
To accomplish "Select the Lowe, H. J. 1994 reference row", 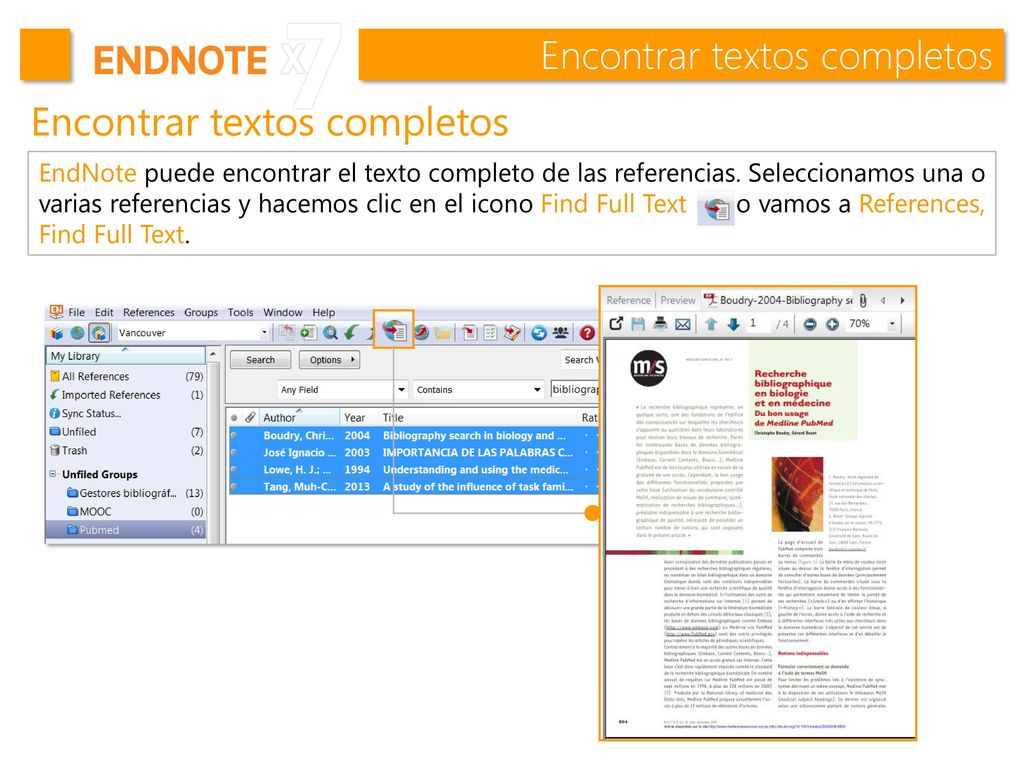I will tap(414, 470).
